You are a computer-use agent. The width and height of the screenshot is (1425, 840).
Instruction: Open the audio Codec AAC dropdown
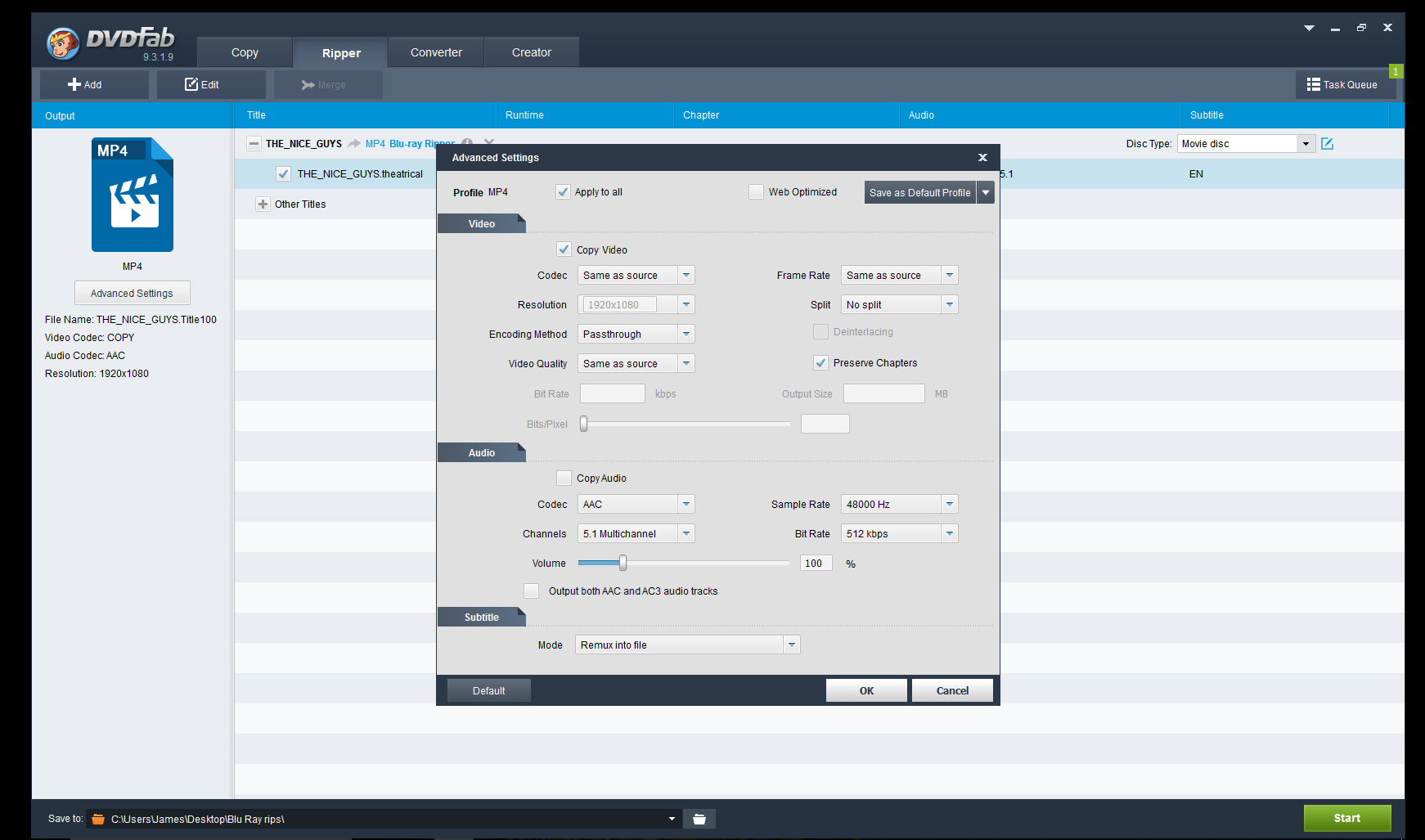click(636, 505)
